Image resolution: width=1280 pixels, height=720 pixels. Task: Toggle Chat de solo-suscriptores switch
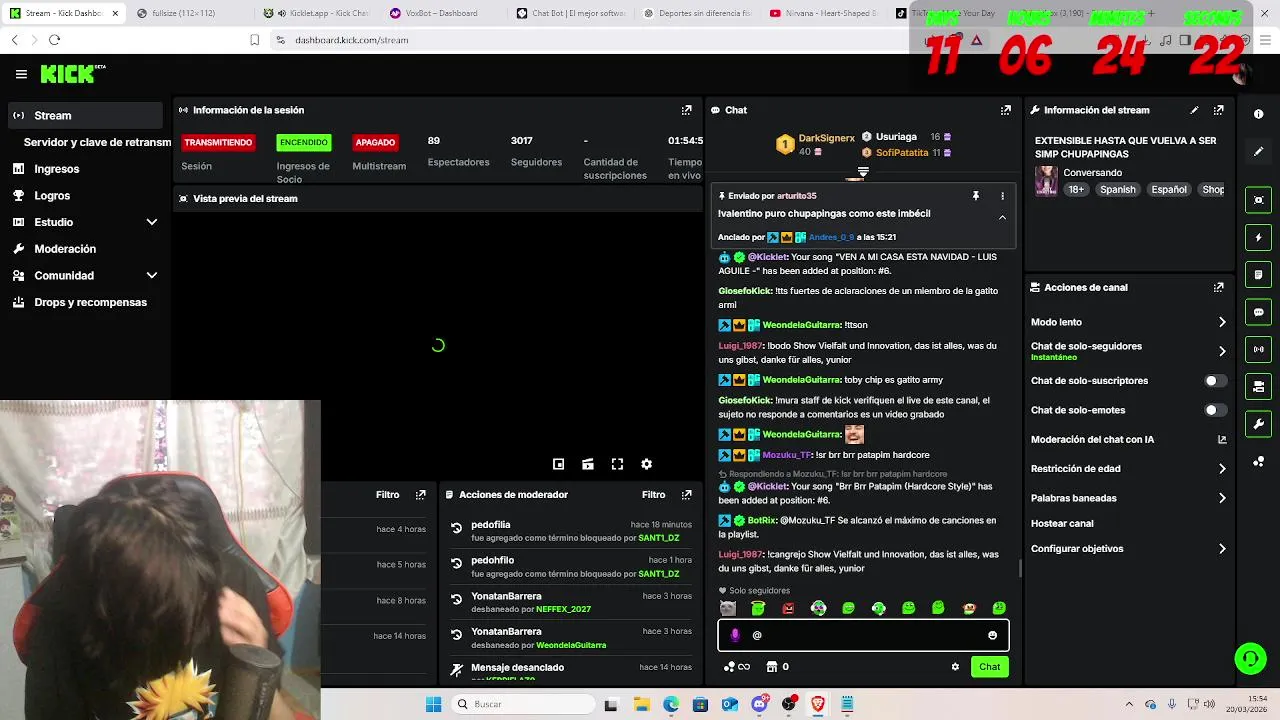[x=1214, y=381]
